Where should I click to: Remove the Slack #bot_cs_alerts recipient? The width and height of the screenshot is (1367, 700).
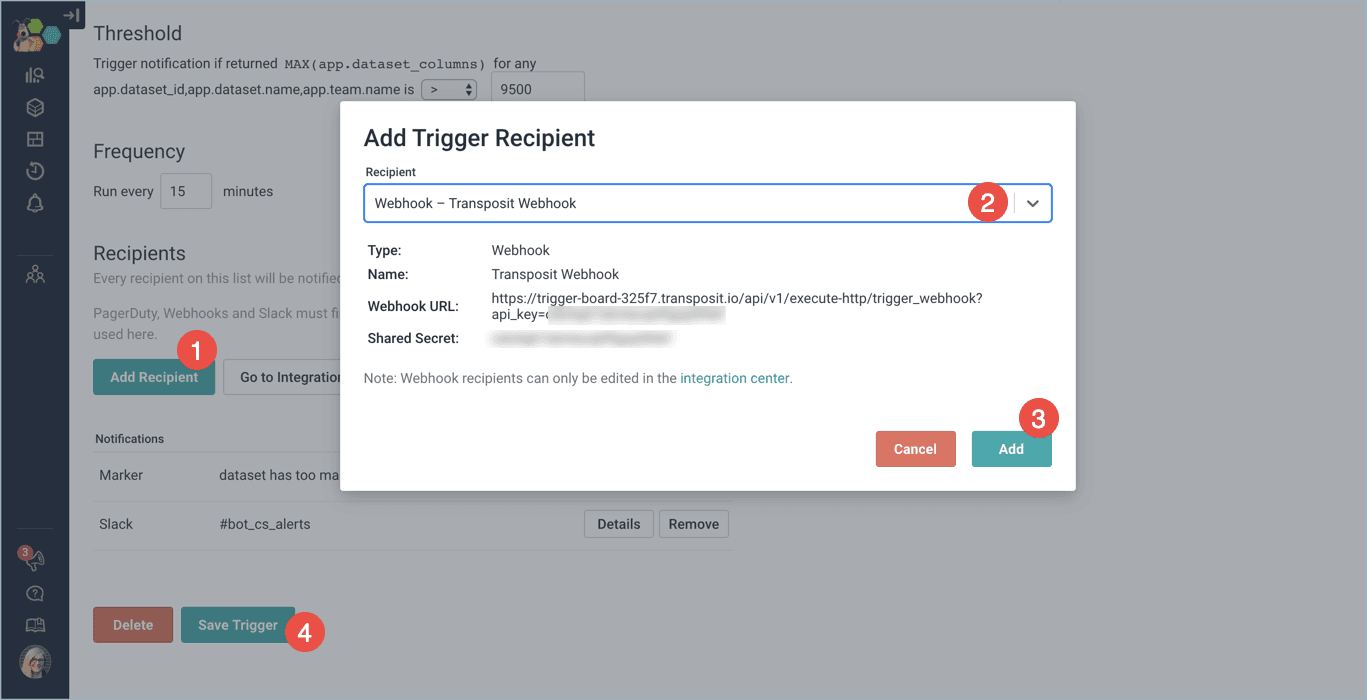tap(693, 524)
